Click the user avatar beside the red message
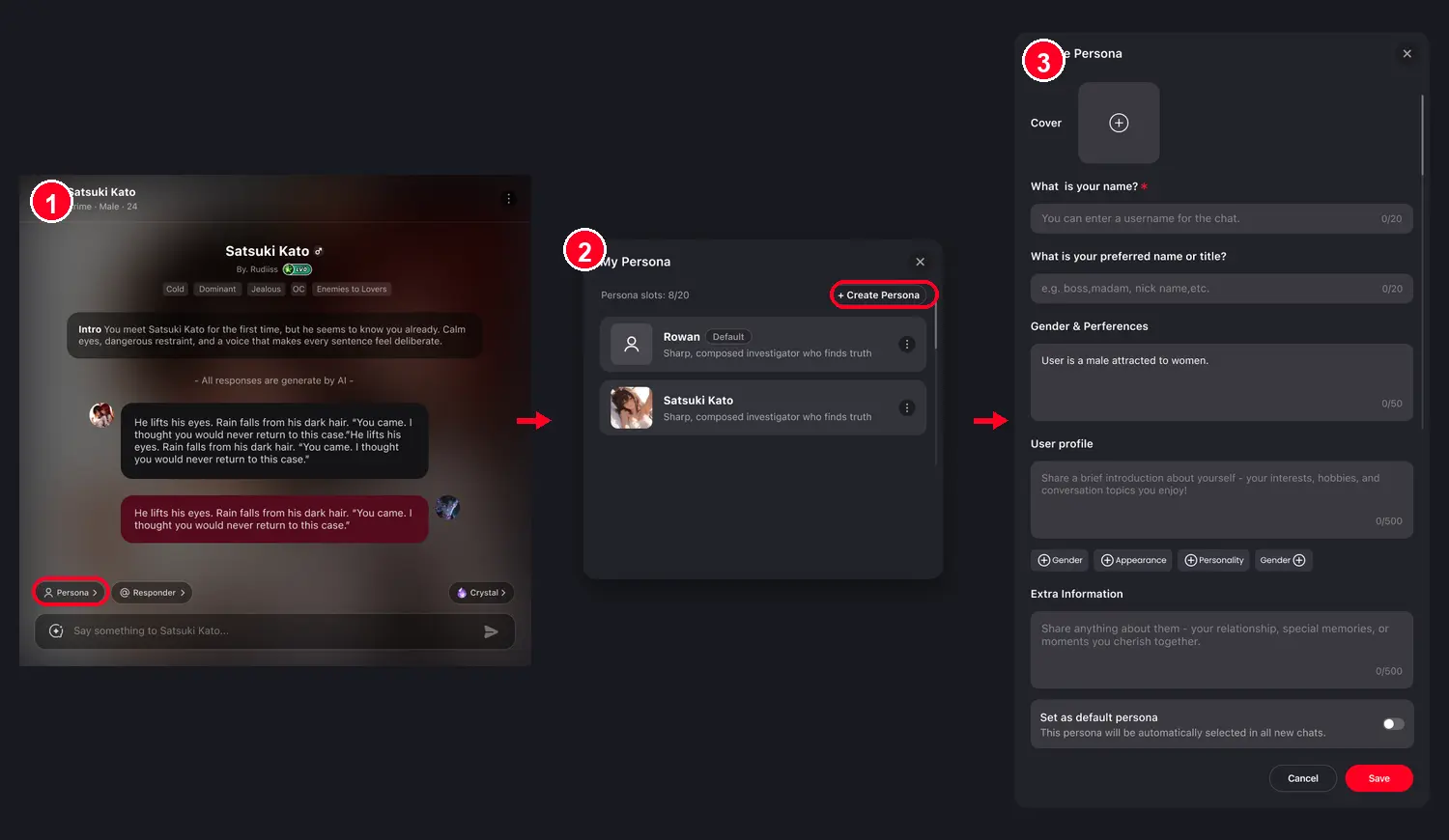This screenshot has height=840, width=1449. coord(447,507)
